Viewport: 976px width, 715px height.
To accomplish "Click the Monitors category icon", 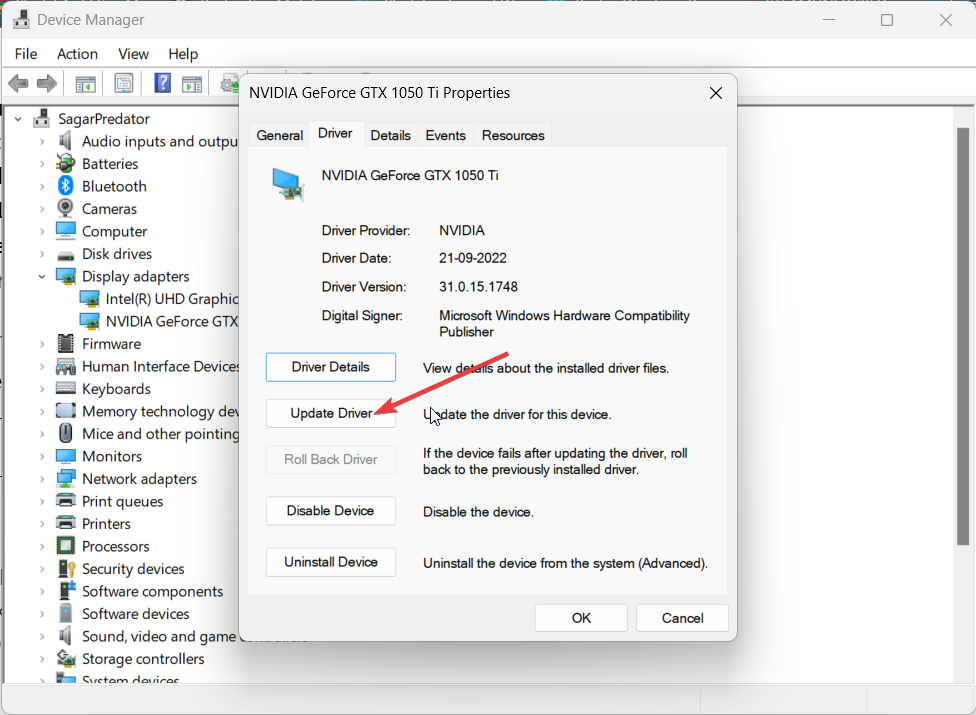I will pos(65,456).
